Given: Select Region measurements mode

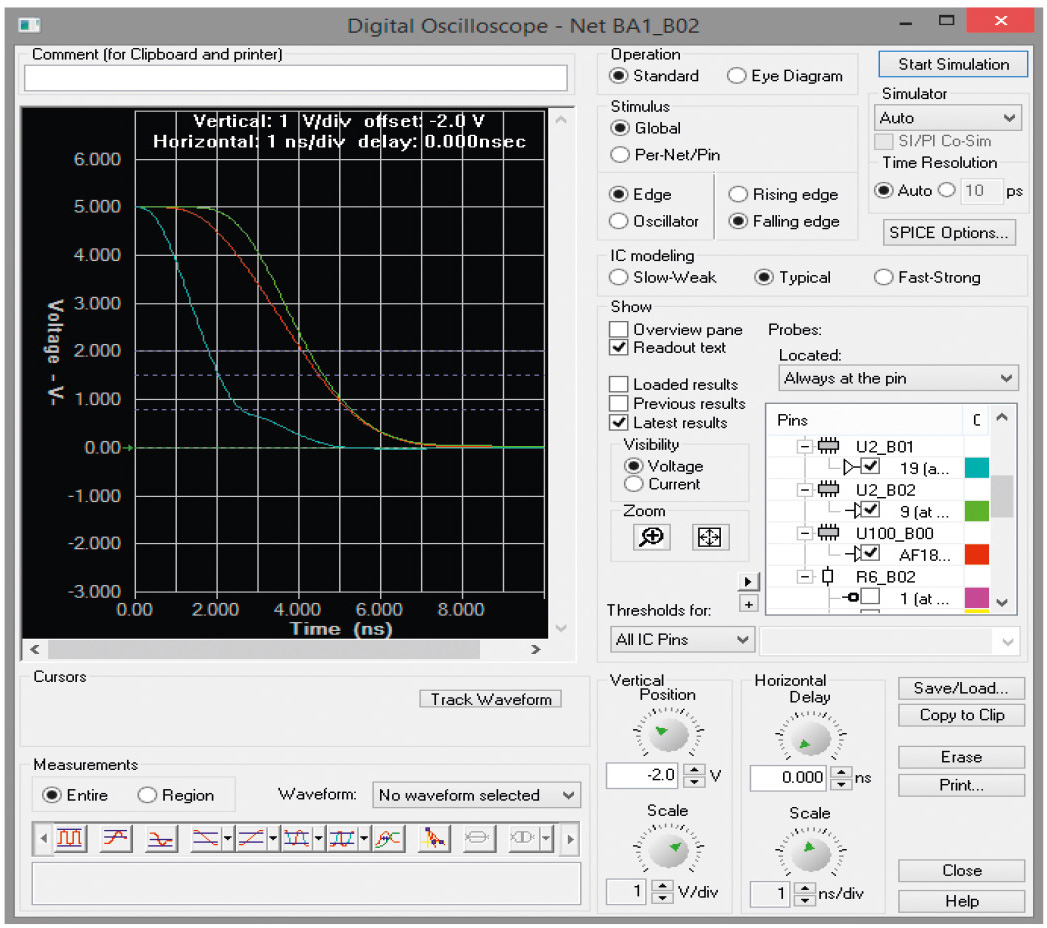Looking at the screenshot, I should point(147,795).
